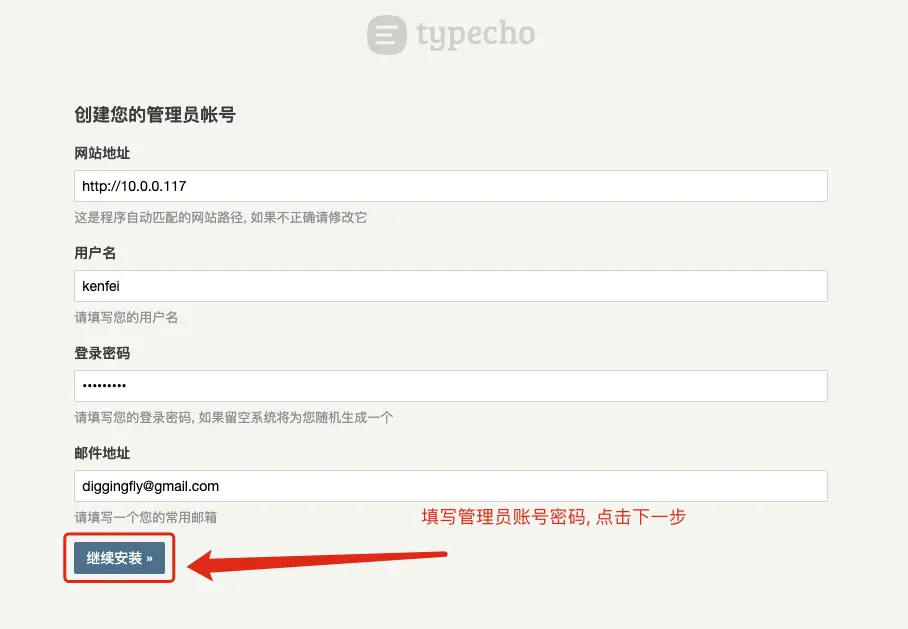Click the typecho logo icon

(387, 35)
